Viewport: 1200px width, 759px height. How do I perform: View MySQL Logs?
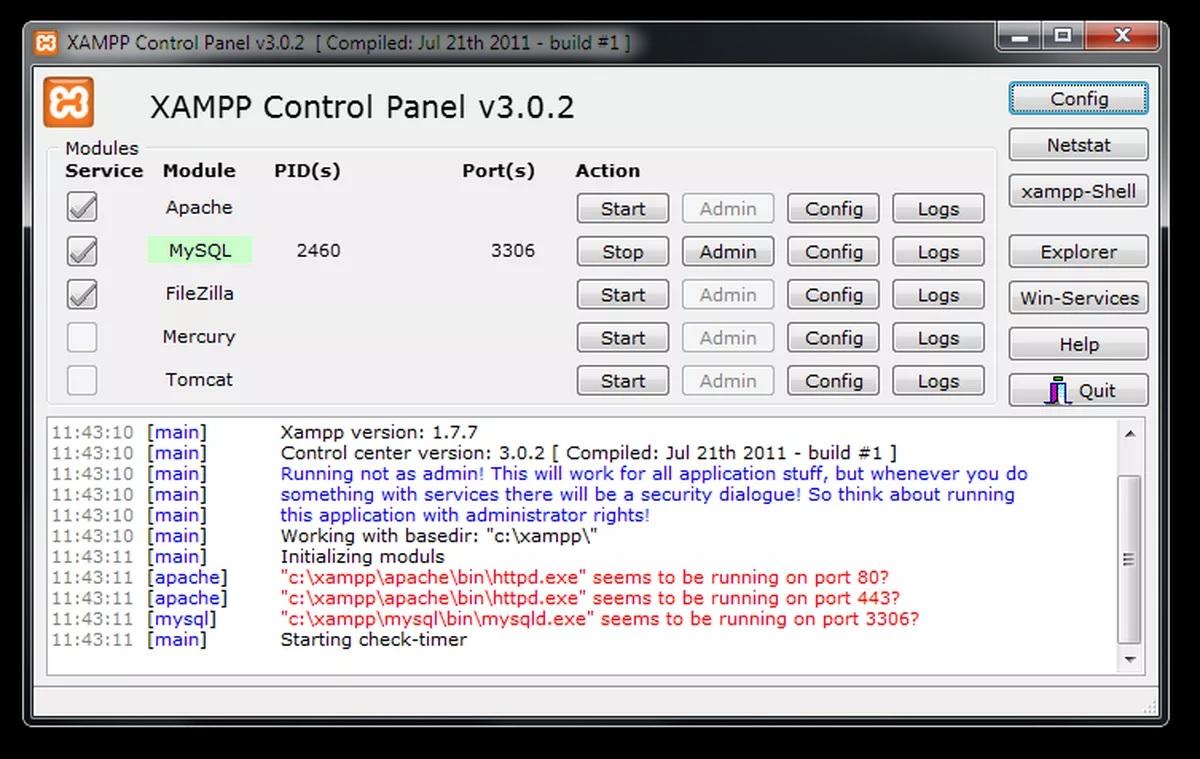click(x=938, y=252)
